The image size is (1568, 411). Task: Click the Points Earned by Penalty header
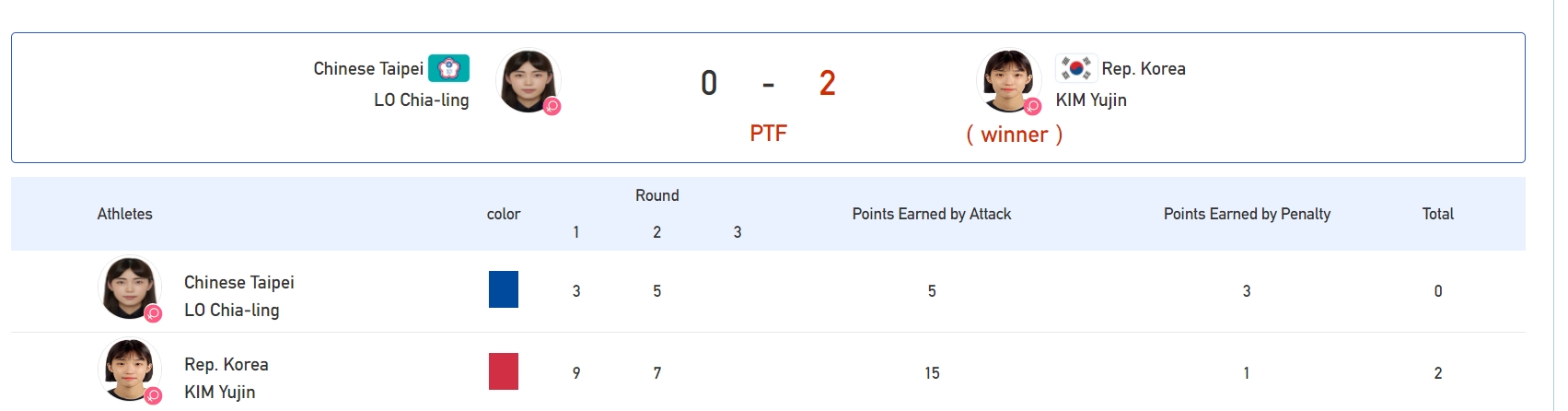1247,214
